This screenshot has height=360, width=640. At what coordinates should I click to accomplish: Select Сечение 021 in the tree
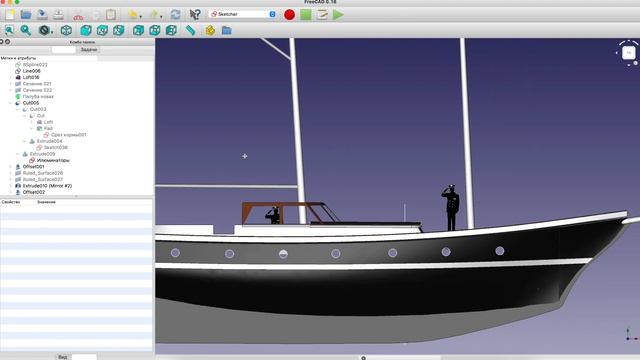point(37,84)
